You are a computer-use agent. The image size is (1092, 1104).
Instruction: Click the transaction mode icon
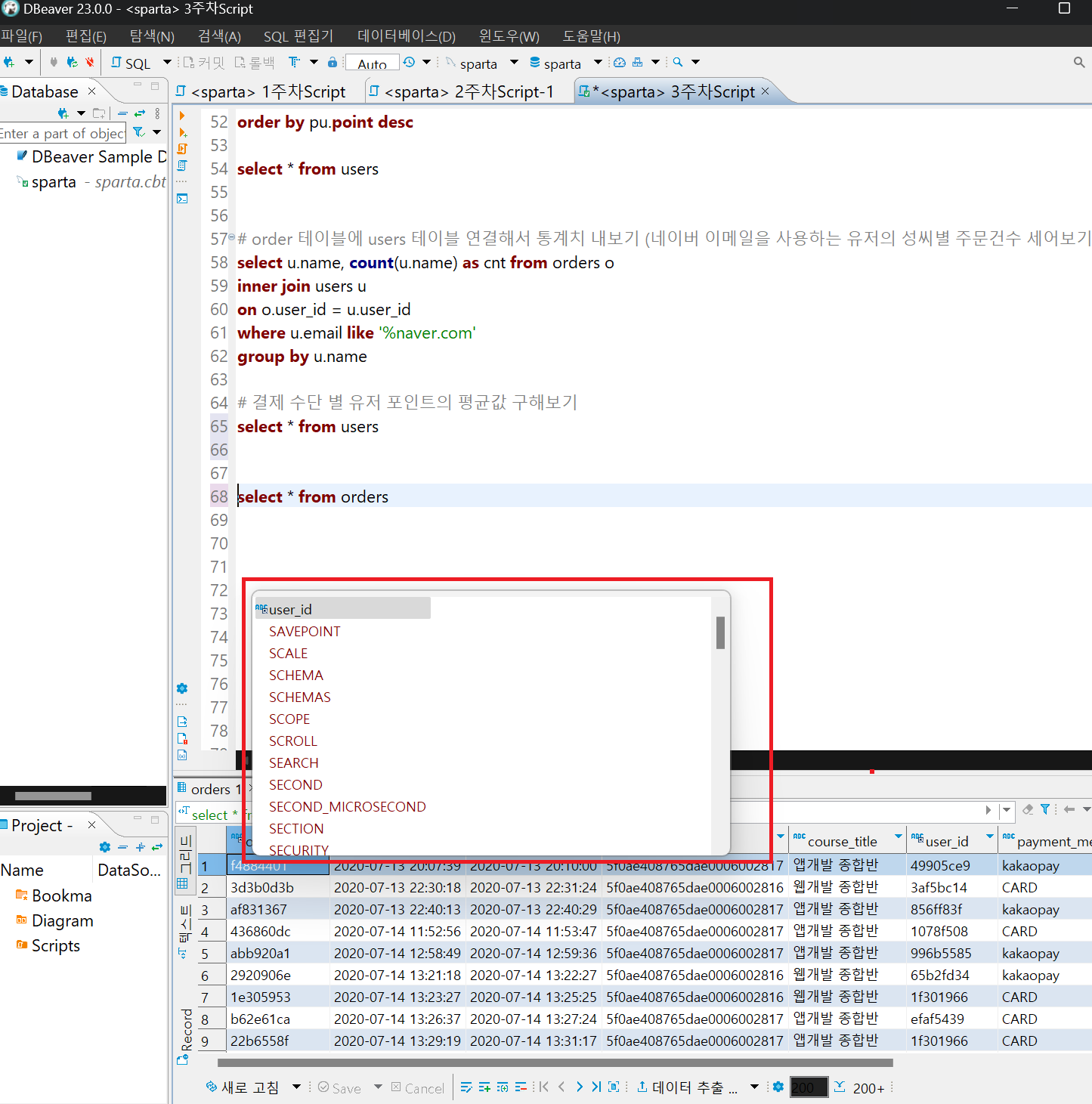(295, 63)
